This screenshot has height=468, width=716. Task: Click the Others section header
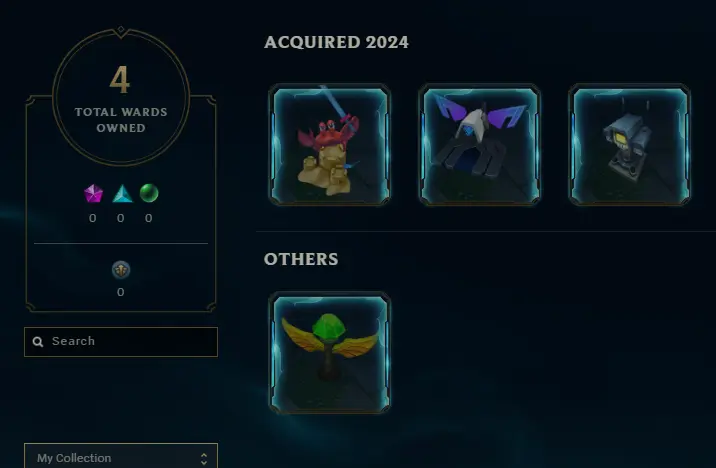(x=301, y=259)
